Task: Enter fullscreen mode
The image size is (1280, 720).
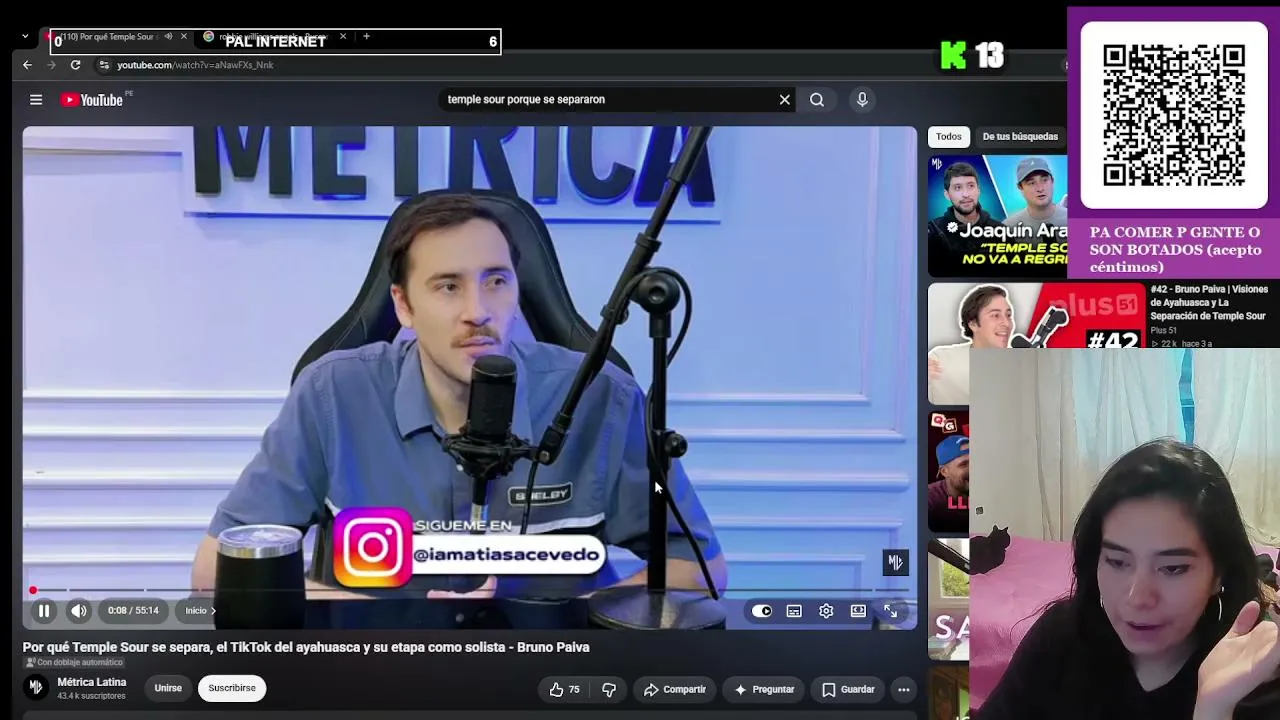Action: [890, 611]
